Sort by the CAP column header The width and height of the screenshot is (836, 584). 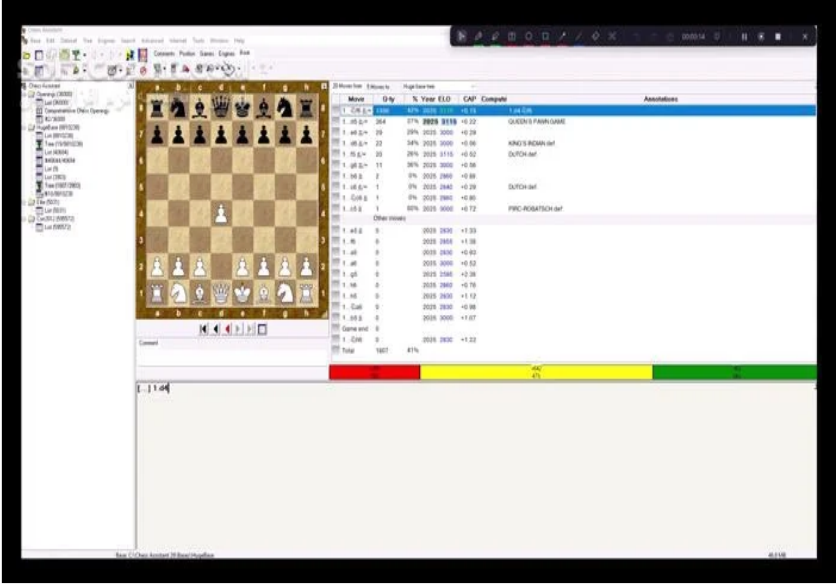(x=469, y=99)
